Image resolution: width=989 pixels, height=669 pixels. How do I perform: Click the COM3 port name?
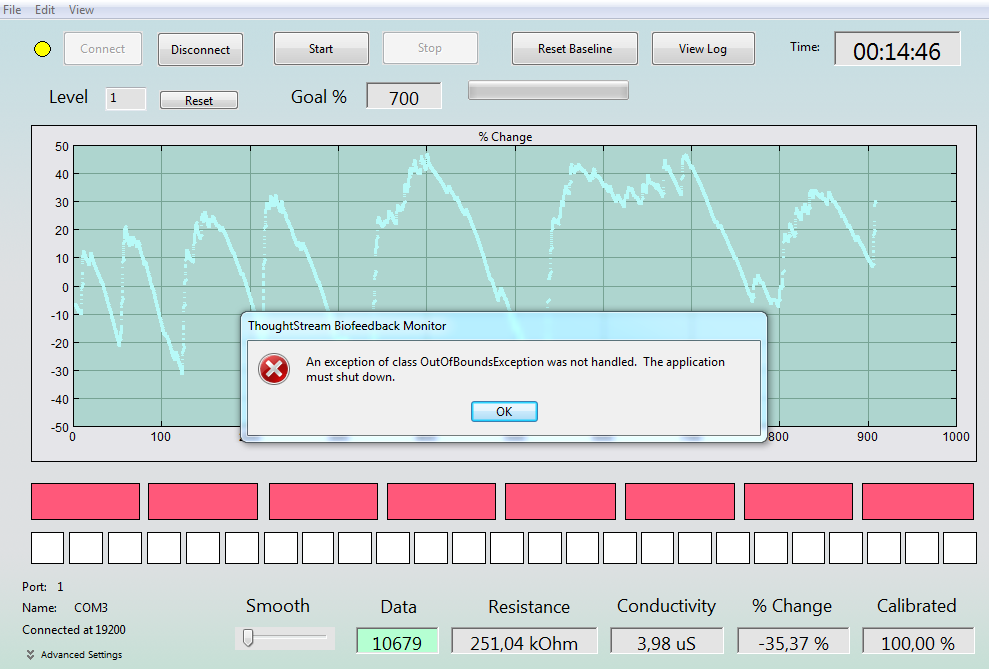(x=91, y=608)
